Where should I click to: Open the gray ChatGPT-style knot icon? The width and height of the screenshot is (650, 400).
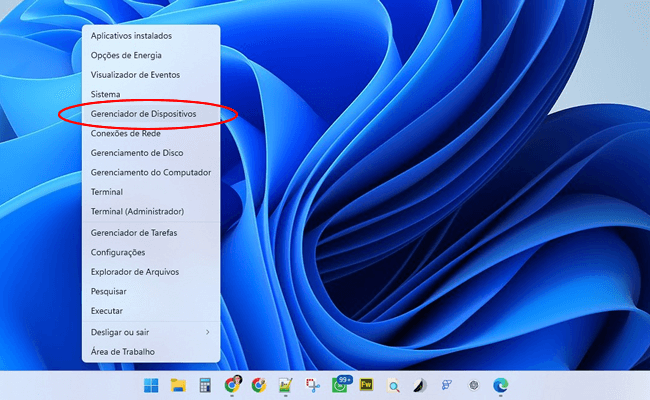point(474,385)
